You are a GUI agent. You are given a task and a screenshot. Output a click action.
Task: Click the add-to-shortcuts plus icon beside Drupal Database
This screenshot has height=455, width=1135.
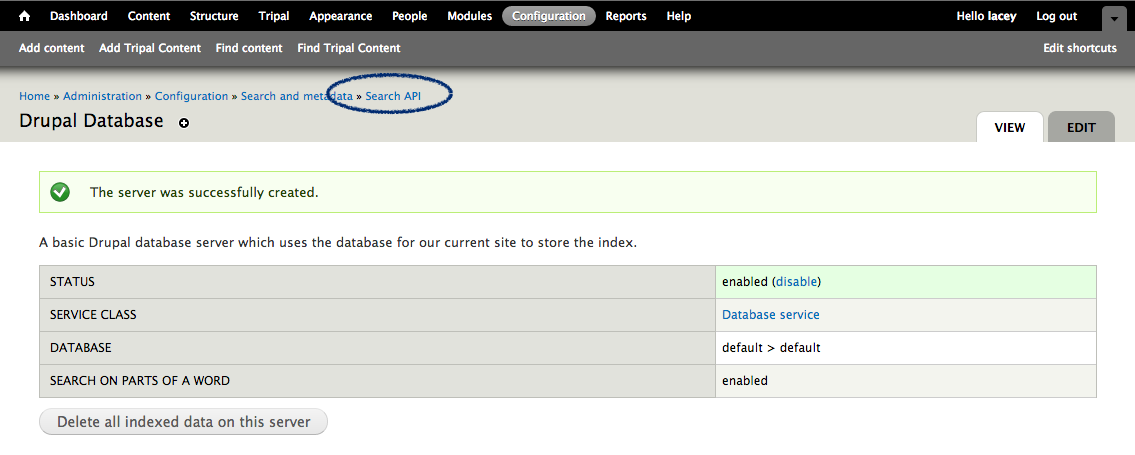click(184, 123)
